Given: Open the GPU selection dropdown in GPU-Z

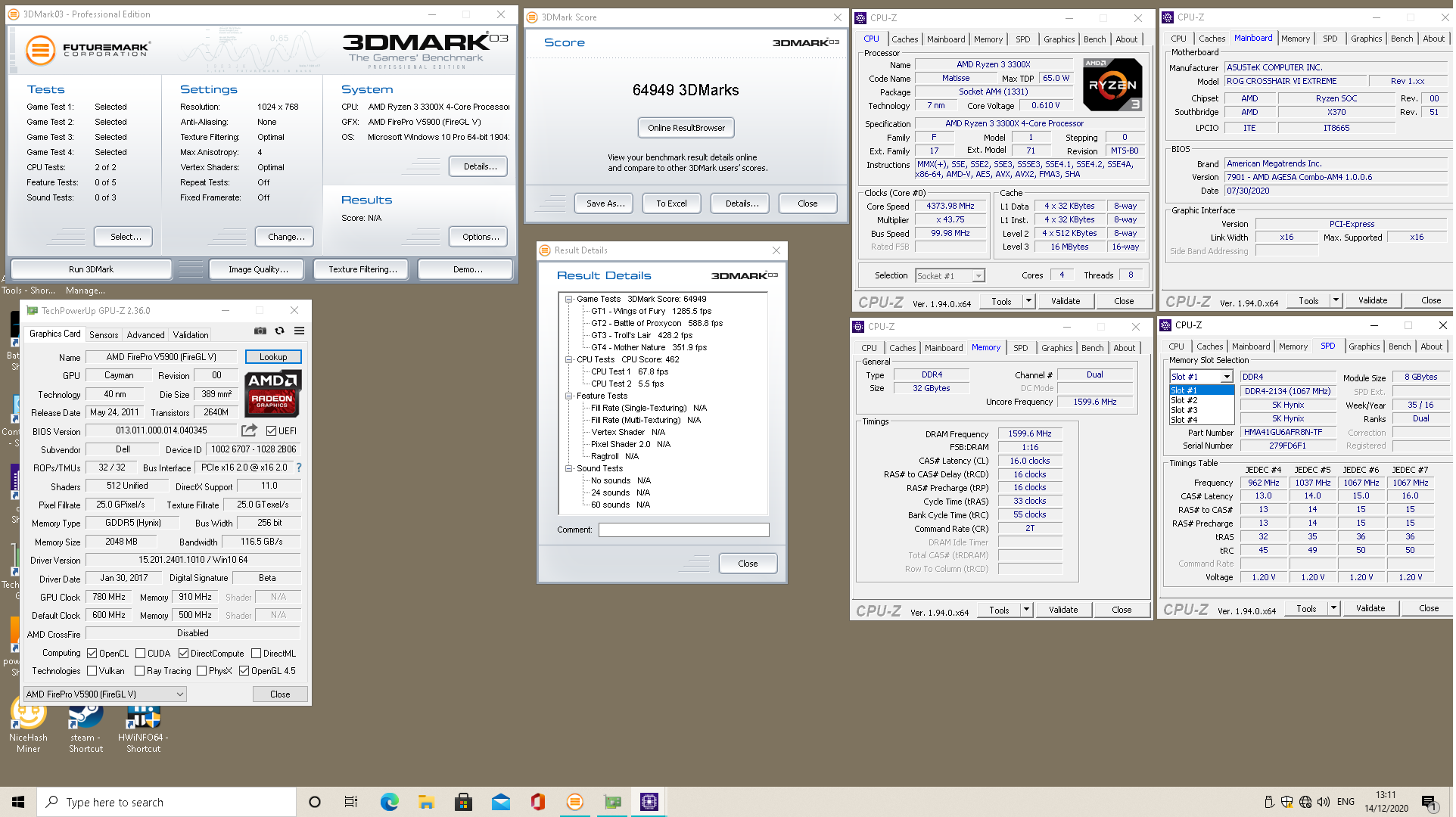Looking at the screenshot, I should pyautogui.click(x=104, y=694).
